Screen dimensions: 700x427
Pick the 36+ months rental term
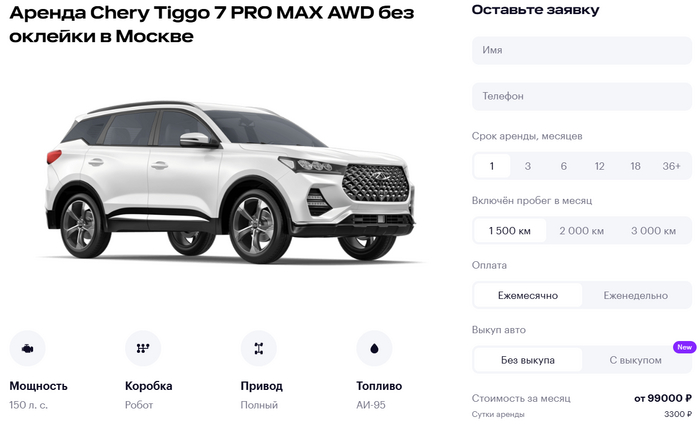point(671,166)
